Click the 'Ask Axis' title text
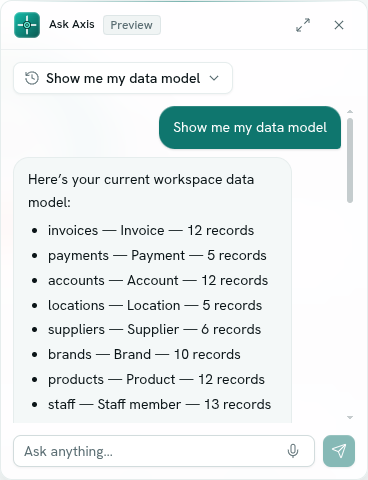Viewport: 368px width, 480px height. click(72, 24)
